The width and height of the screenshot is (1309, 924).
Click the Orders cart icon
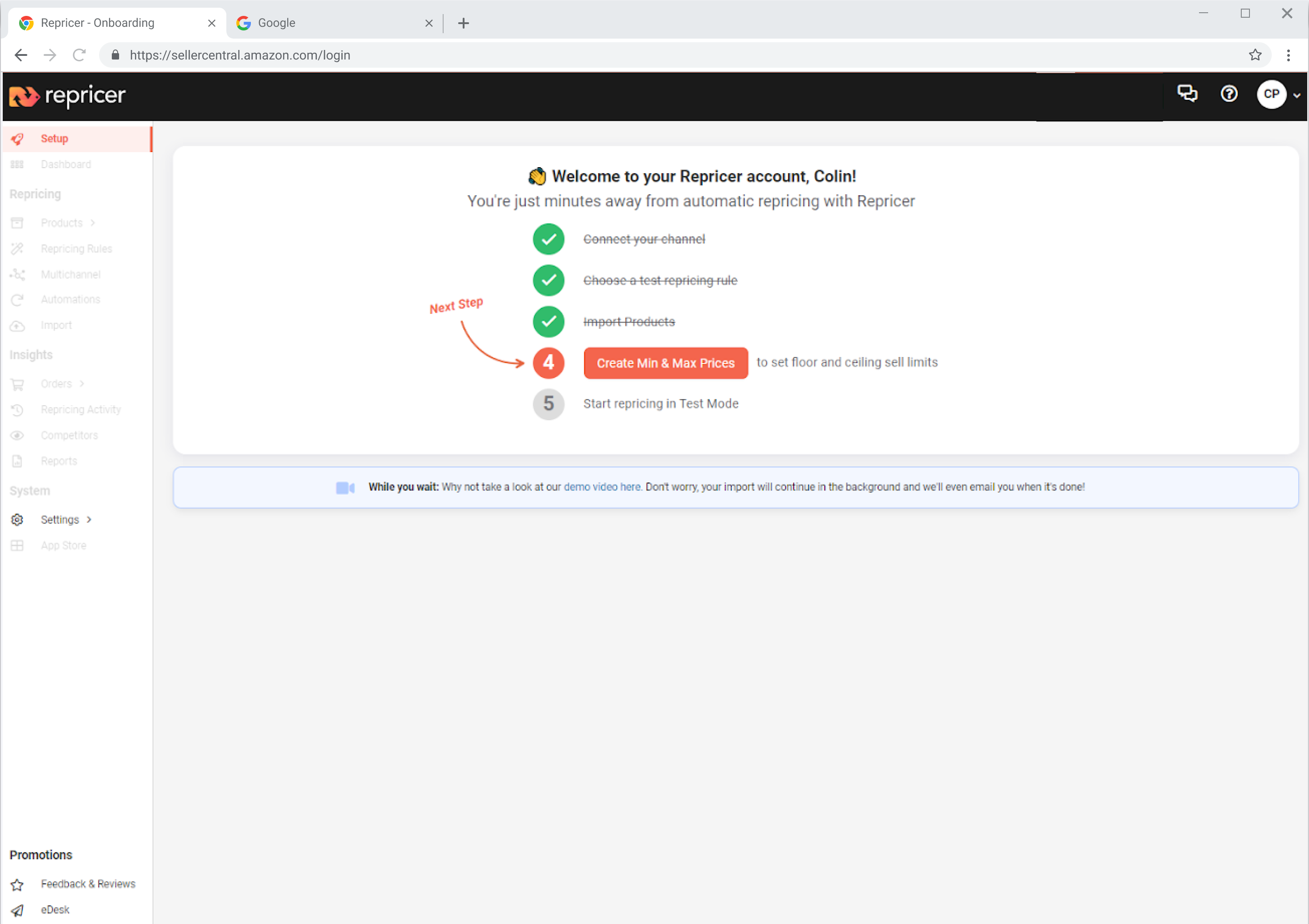pyautogui.click(x=17, y=384)
